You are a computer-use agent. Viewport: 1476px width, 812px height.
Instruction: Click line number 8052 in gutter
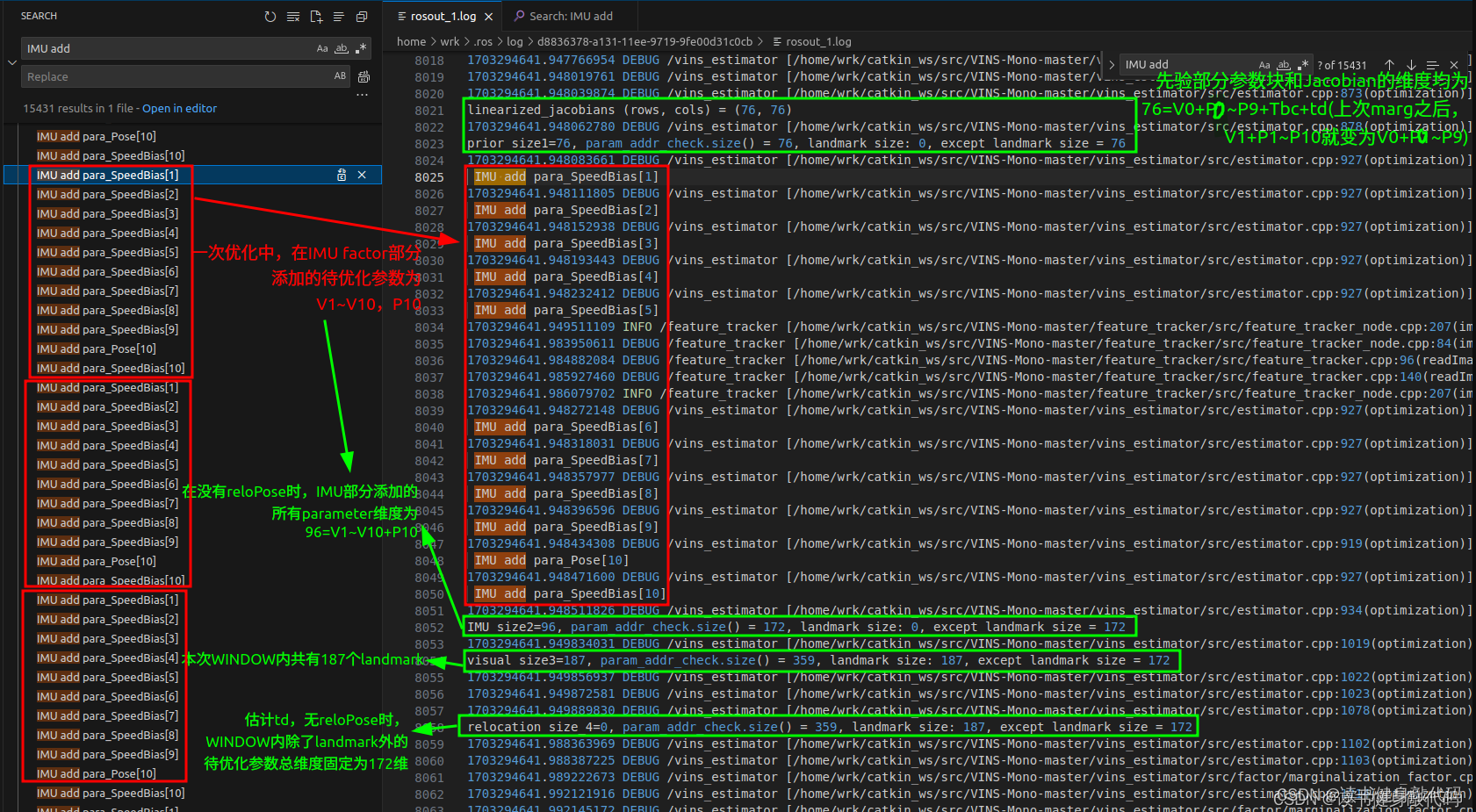(x=429, y=628)
